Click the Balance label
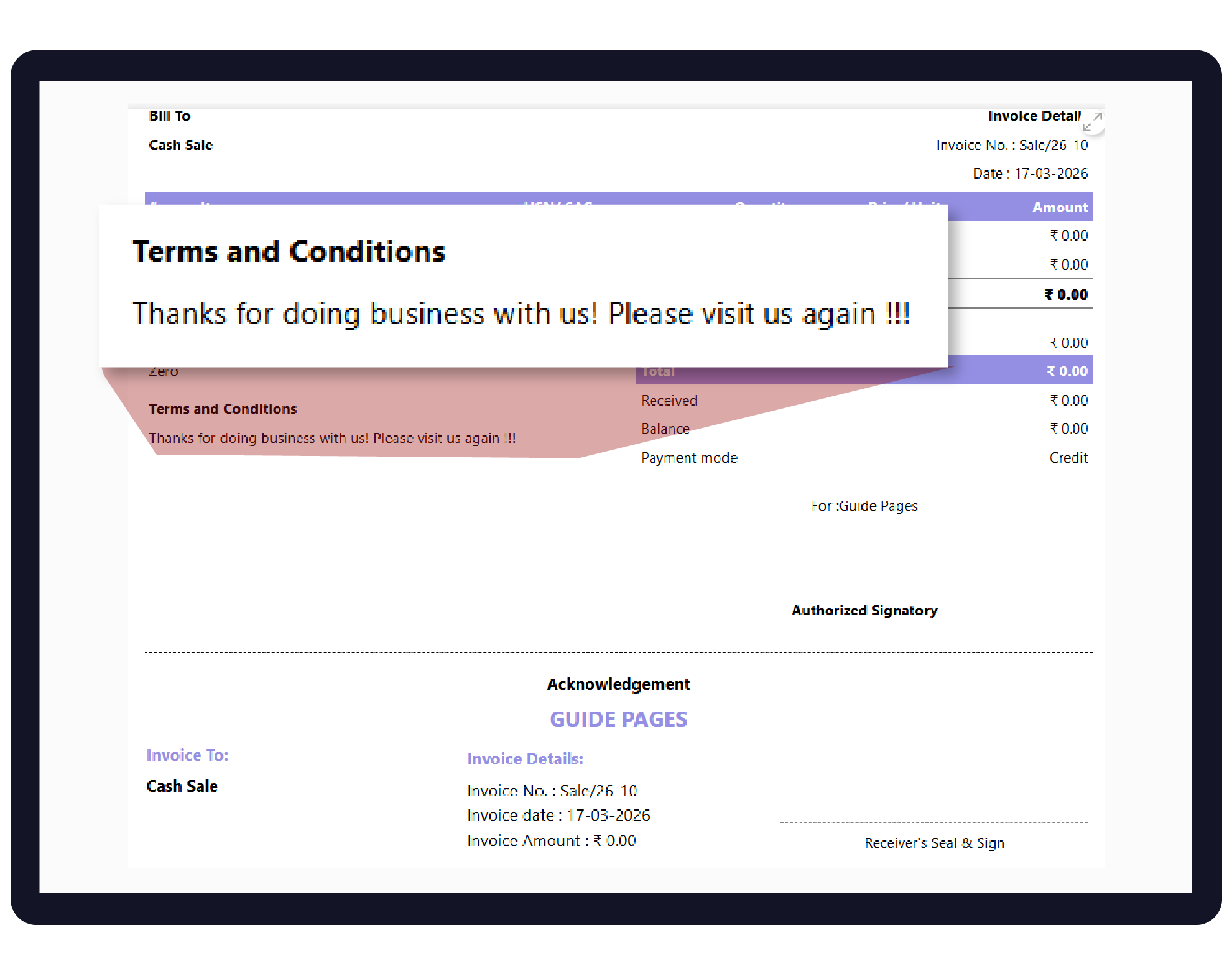This screenshot has height=971, width=1232. (665, 429)
